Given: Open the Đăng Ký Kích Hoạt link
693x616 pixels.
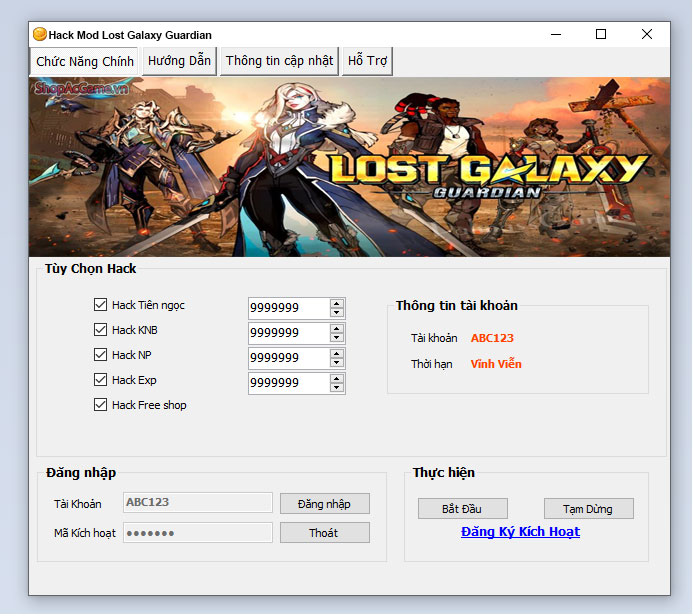Looking at the screenshot, I should pyautogui.click(x=520, y=532).
